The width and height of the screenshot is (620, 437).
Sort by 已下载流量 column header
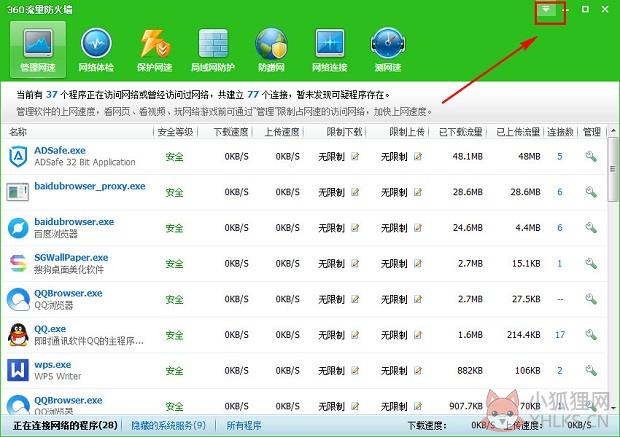pyautogui.click(x=461, y=132)
